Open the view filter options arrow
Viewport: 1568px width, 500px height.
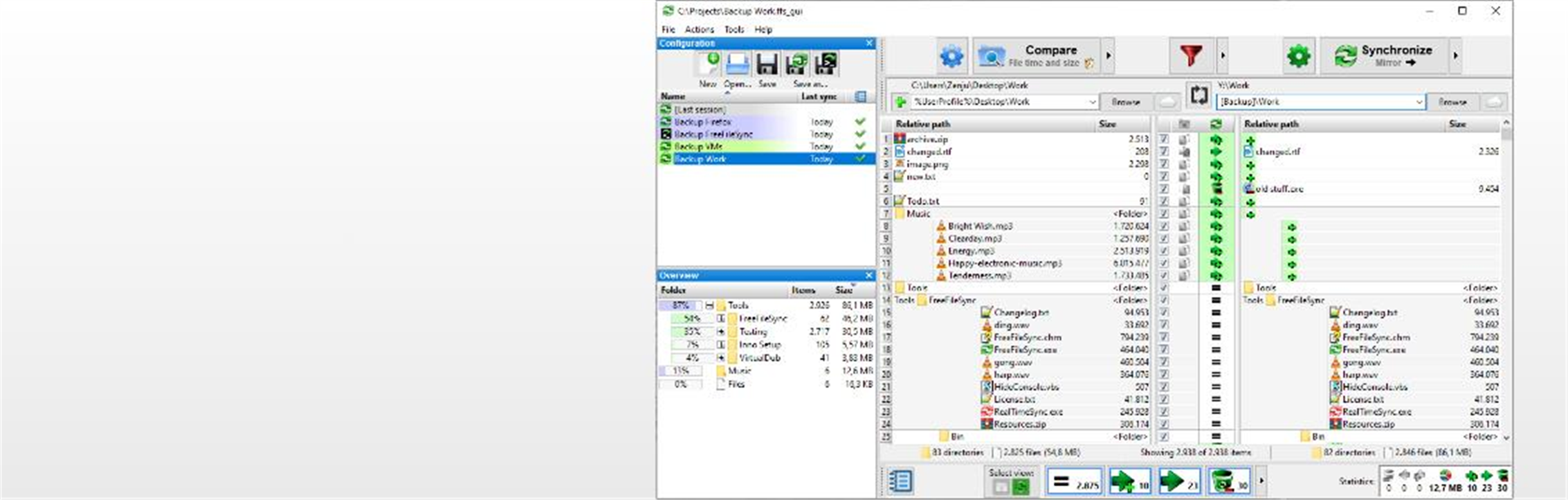tap(1261, 481)
